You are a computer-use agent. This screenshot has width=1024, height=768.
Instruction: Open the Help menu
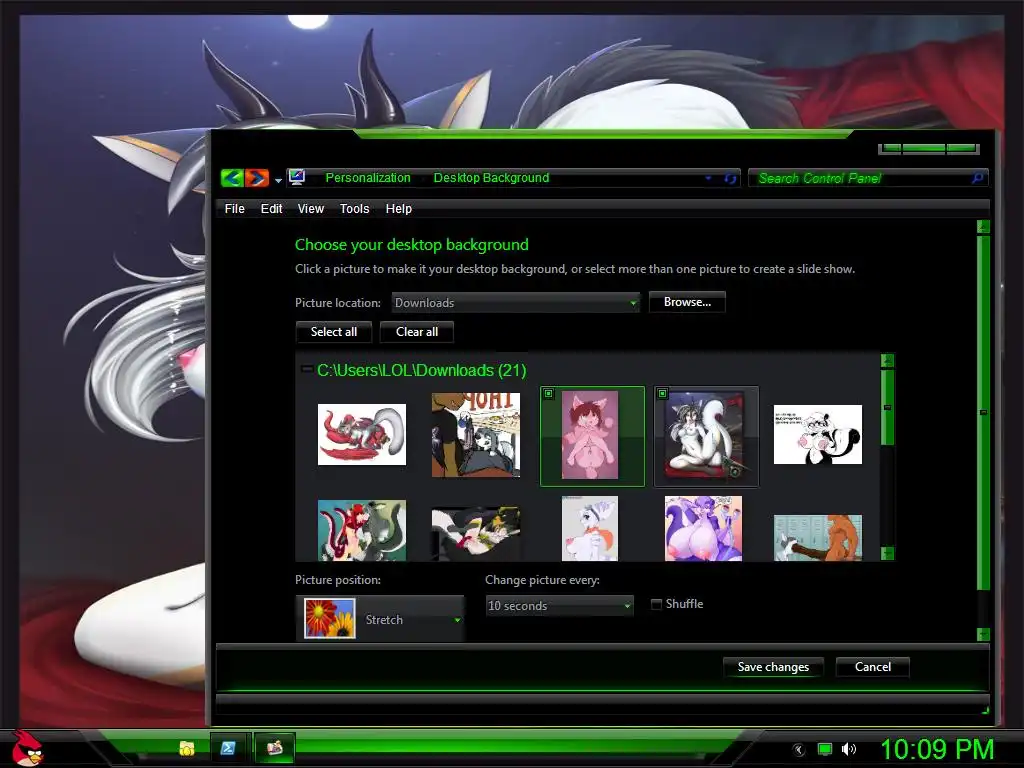click(398, 208)
